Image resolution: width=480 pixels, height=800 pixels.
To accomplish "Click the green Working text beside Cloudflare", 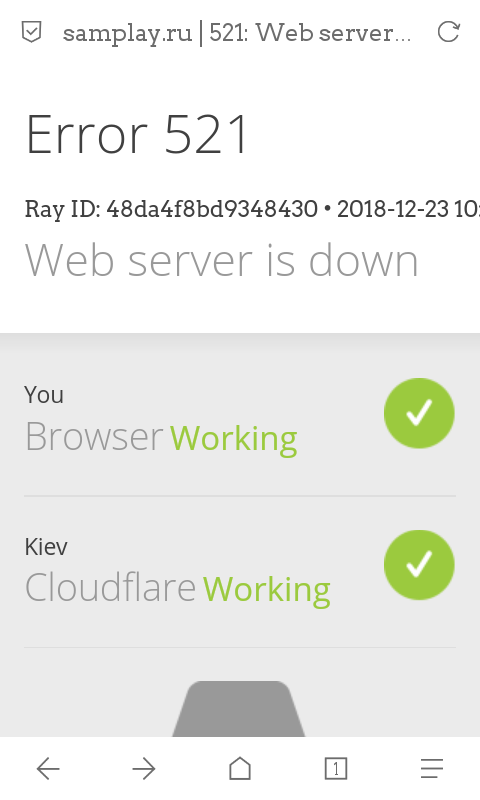I will coord(267,590).
